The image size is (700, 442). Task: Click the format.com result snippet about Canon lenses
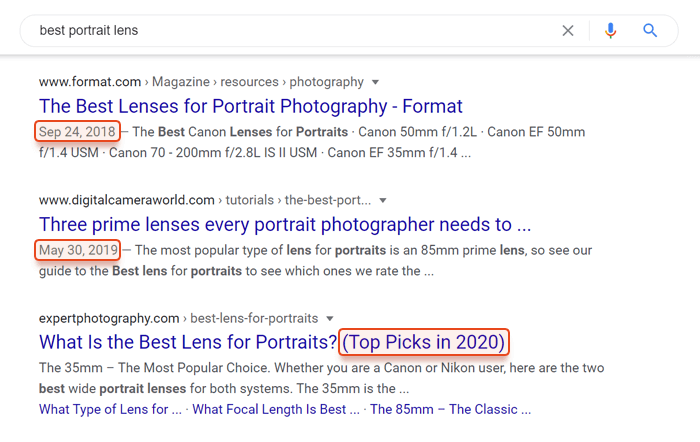click(x=312, y=142)
